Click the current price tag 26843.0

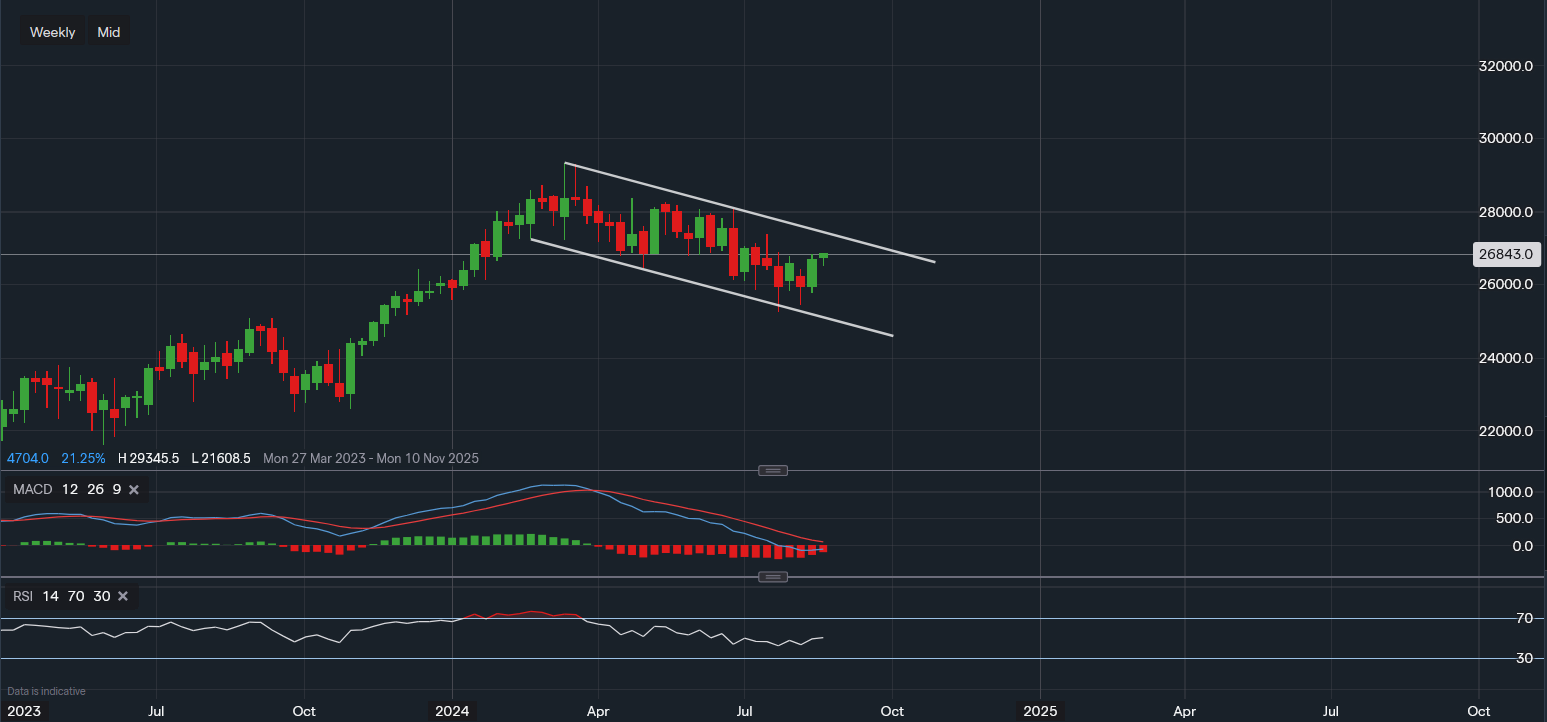coord(1505,255)
